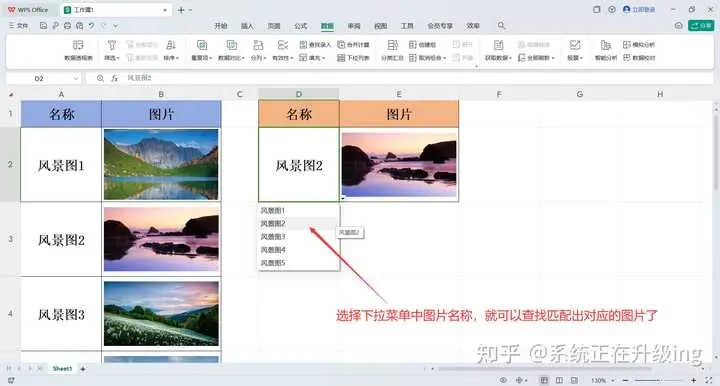720x386 pixels.
Task: Select 风景图4 in the dropdown list
Action: [x=298, y=250]
